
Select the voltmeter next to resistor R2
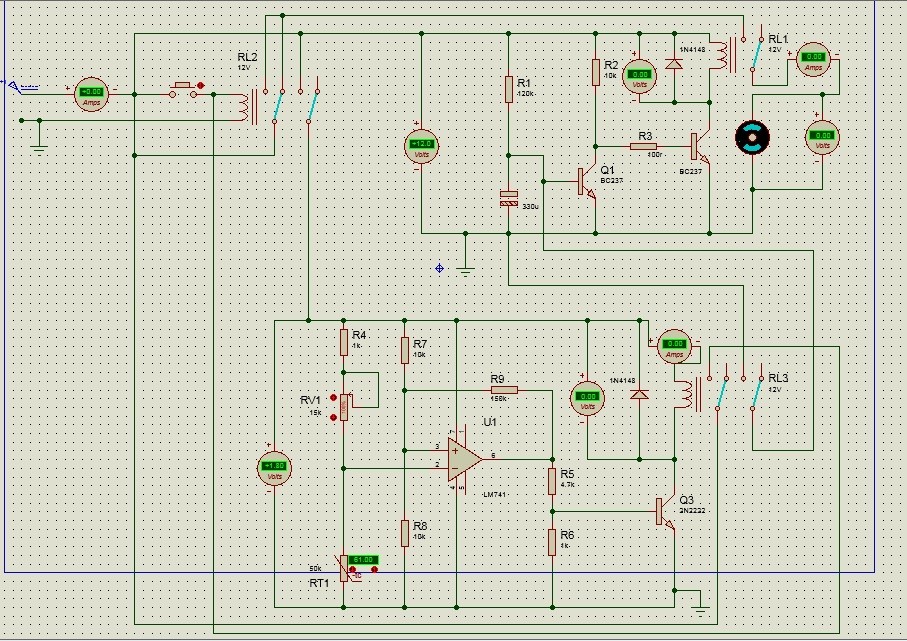[639, 76]
